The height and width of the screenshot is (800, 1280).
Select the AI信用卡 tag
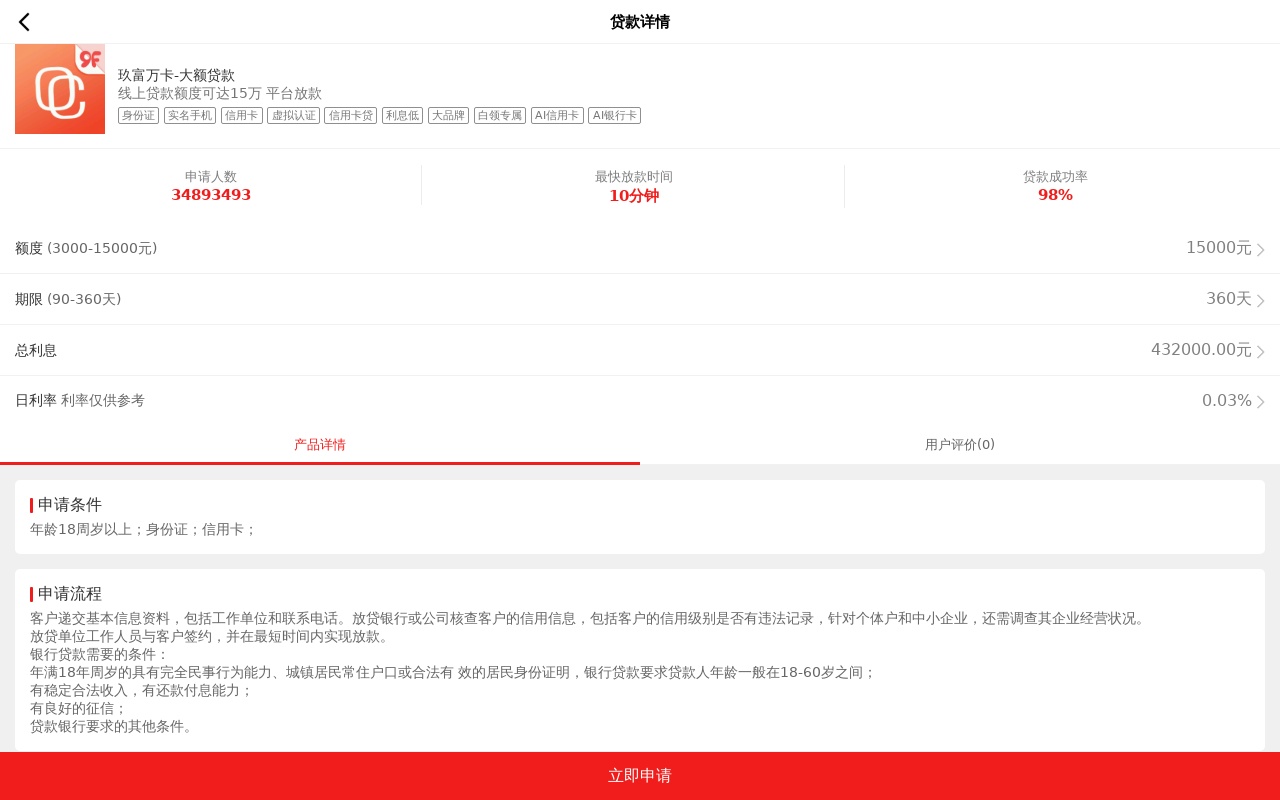(x=558, y=115)
